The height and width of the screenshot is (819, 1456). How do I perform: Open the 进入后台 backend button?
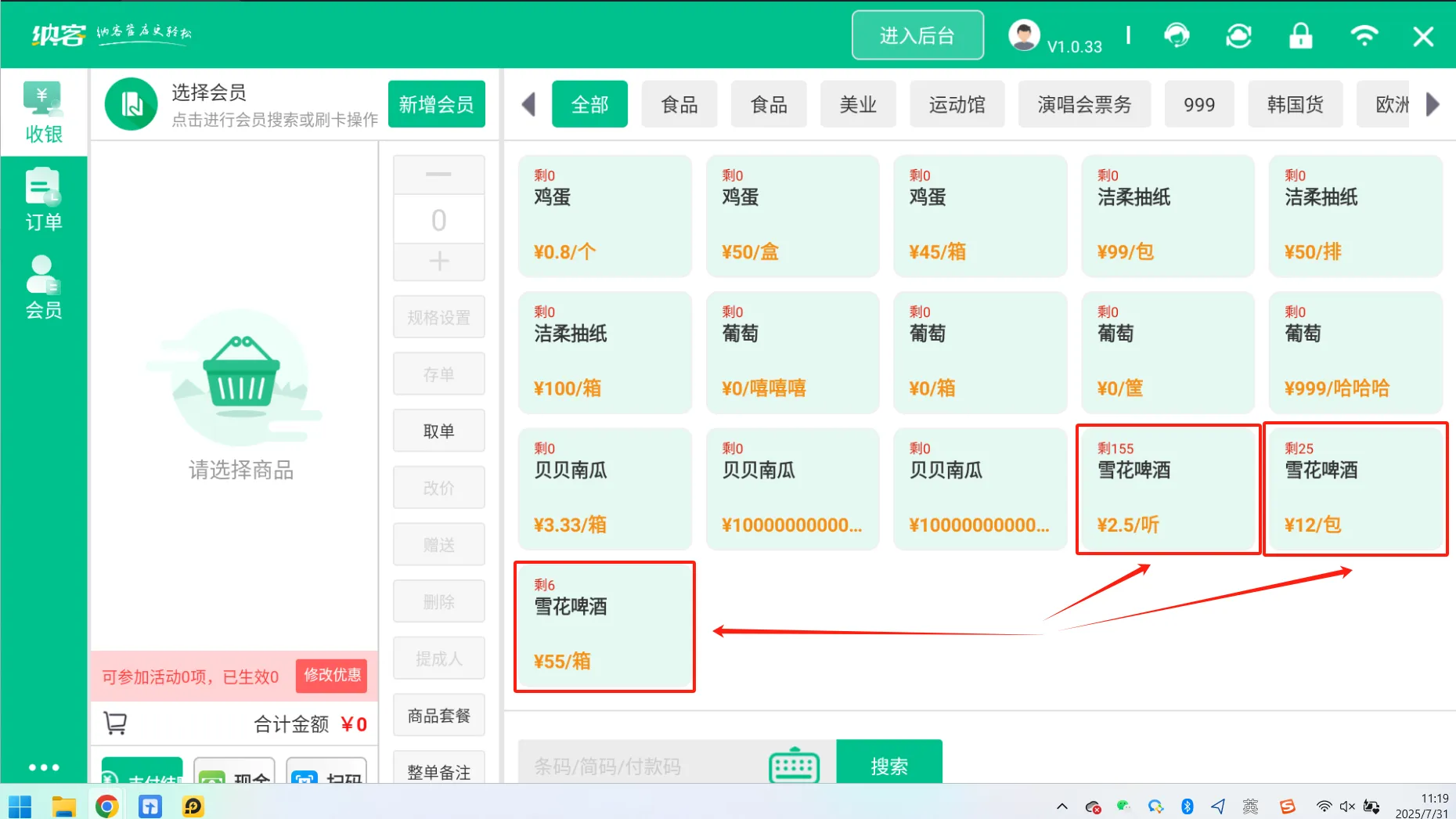coord(917,34)
